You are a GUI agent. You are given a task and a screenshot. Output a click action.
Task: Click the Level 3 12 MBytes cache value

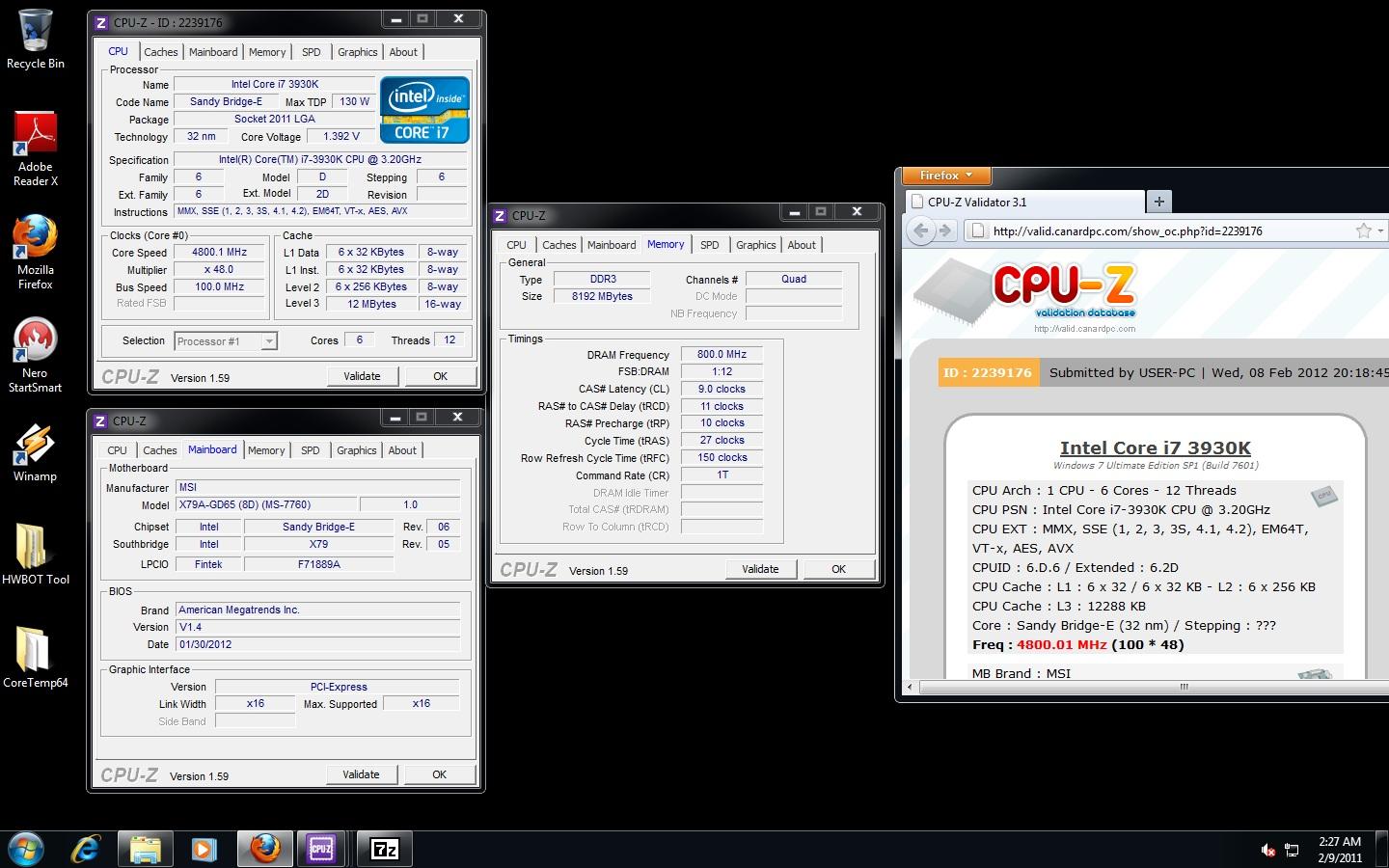coord(371,304)
